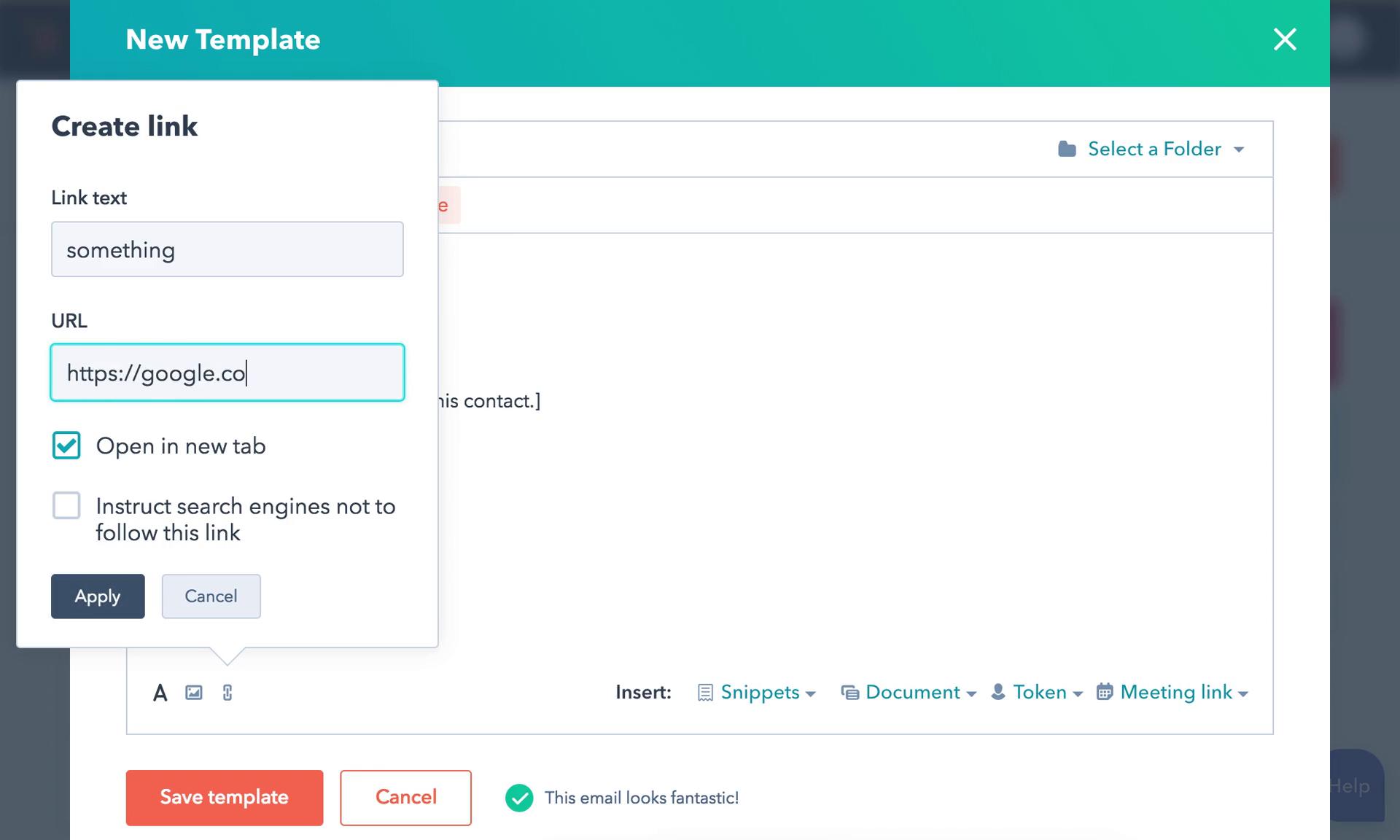Click the insert link icon
Screen dimensions: 1400x840
[x=227, y=693]
